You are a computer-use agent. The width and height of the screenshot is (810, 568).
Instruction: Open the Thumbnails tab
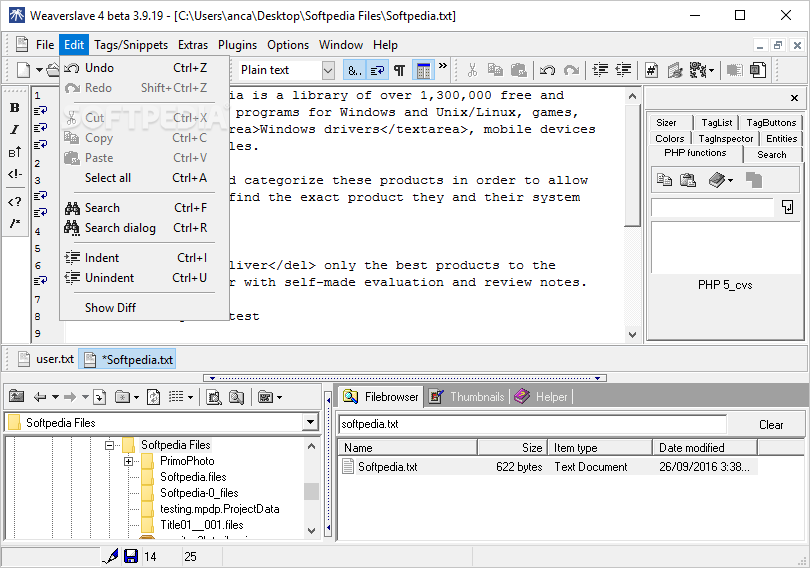[x=468, y=397]
